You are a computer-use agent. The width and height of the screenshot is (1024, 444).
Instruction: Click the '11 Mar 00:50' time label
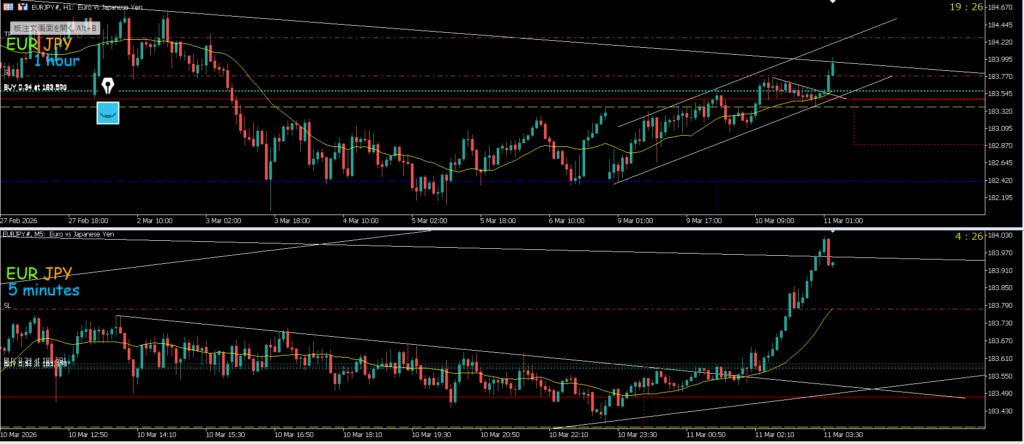(705, 434)
